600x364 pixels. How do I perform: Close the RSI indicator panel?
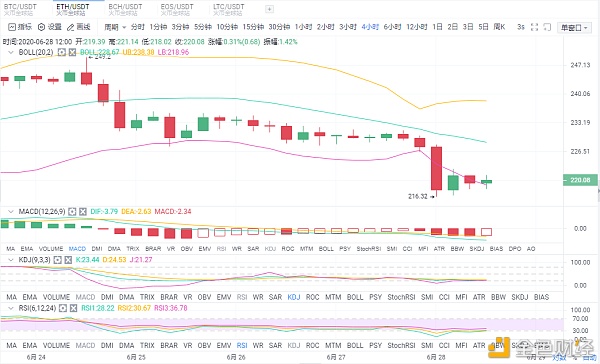(74, 308)
